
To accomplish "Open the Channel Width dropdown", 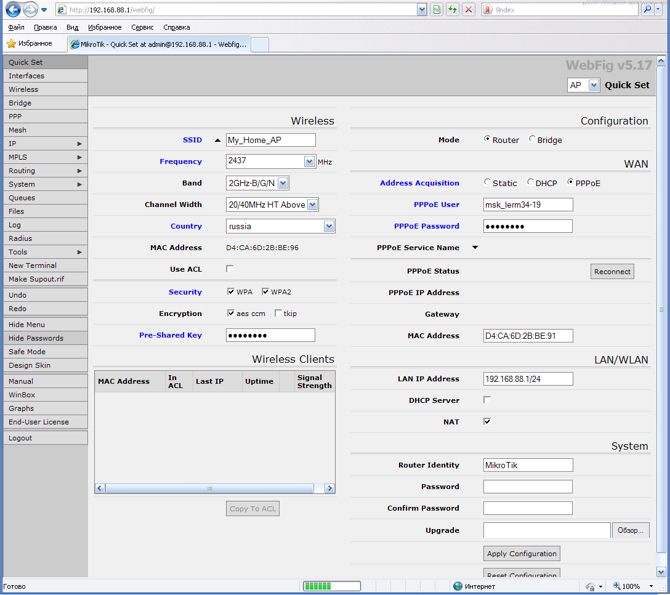I will [x=312, y=205].
